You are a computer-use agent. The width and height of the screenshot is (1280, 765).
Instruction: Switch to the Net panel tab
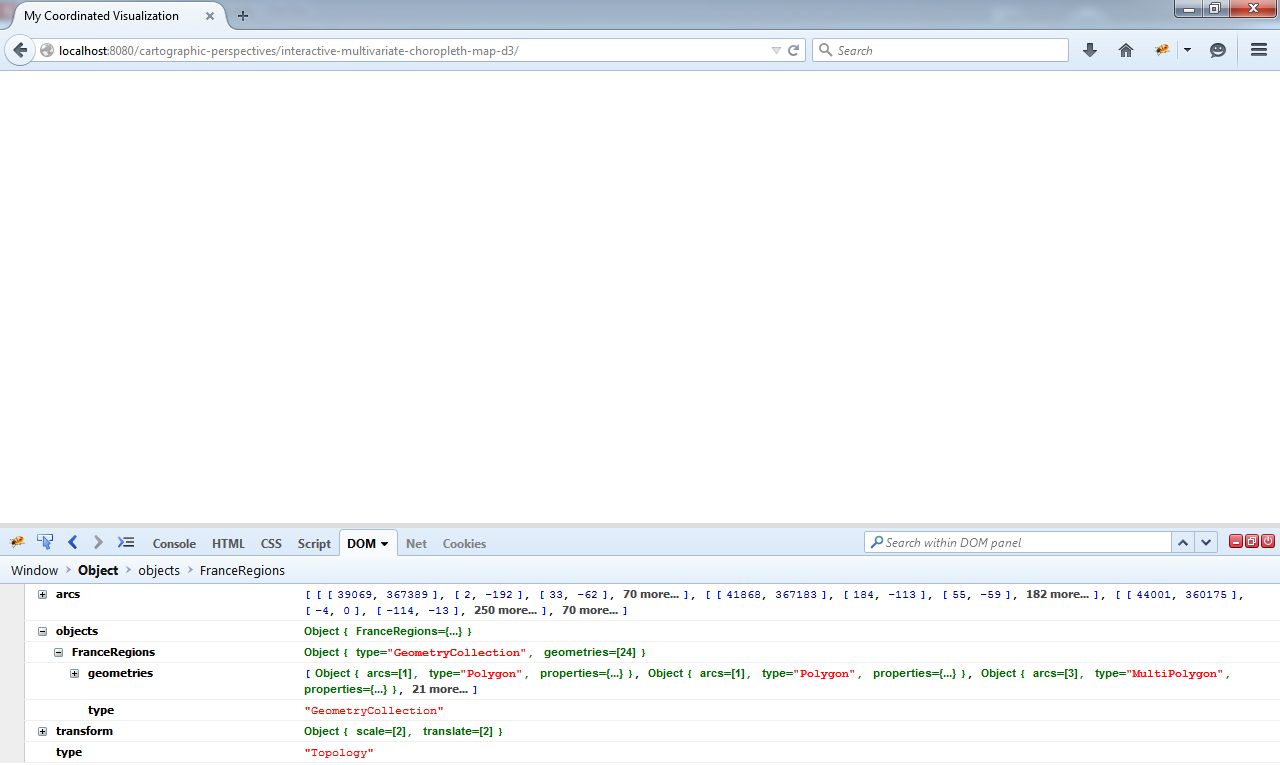point(416,543)
